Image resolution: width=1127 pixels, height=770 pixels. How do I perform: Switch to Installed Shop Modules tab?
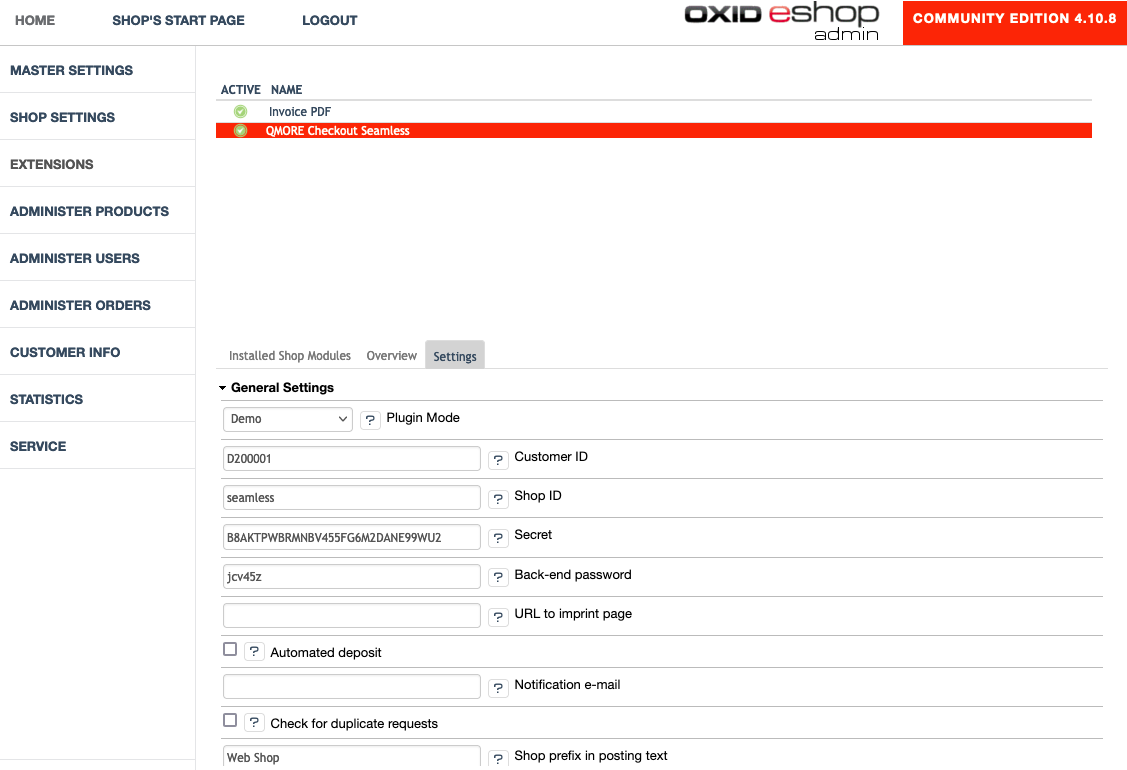290,356
